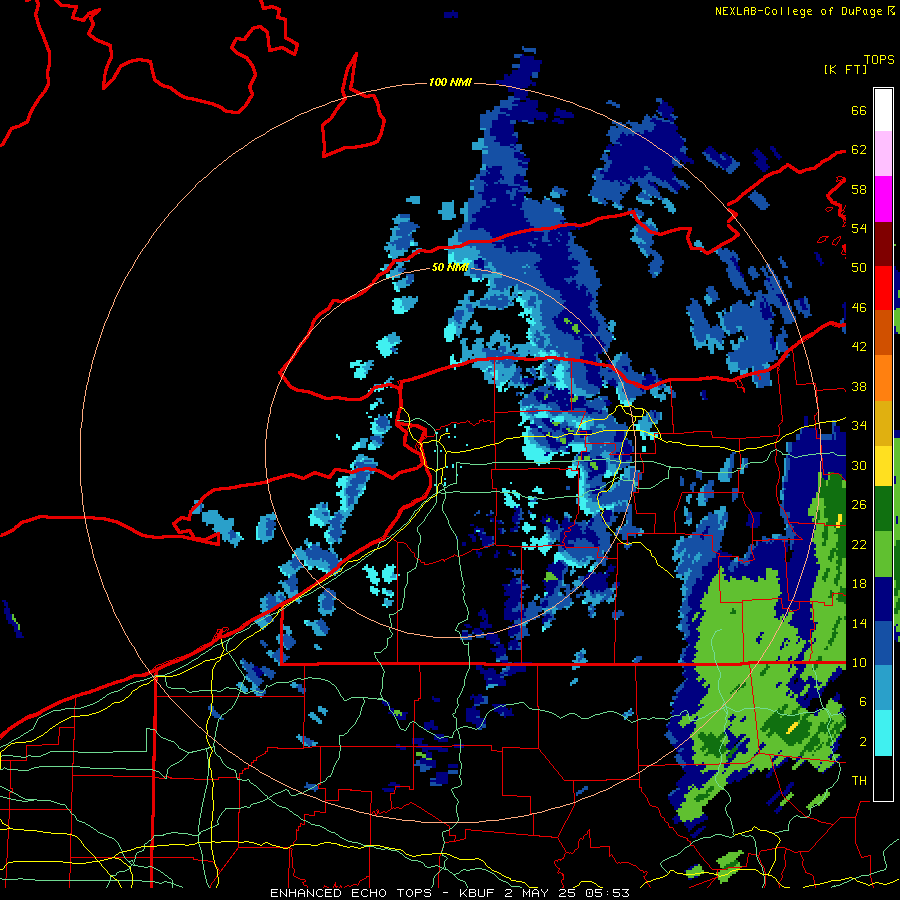This screenshot has width=900, height=900.
Task: Click the TOPS legend title
Action: (879, 60)
